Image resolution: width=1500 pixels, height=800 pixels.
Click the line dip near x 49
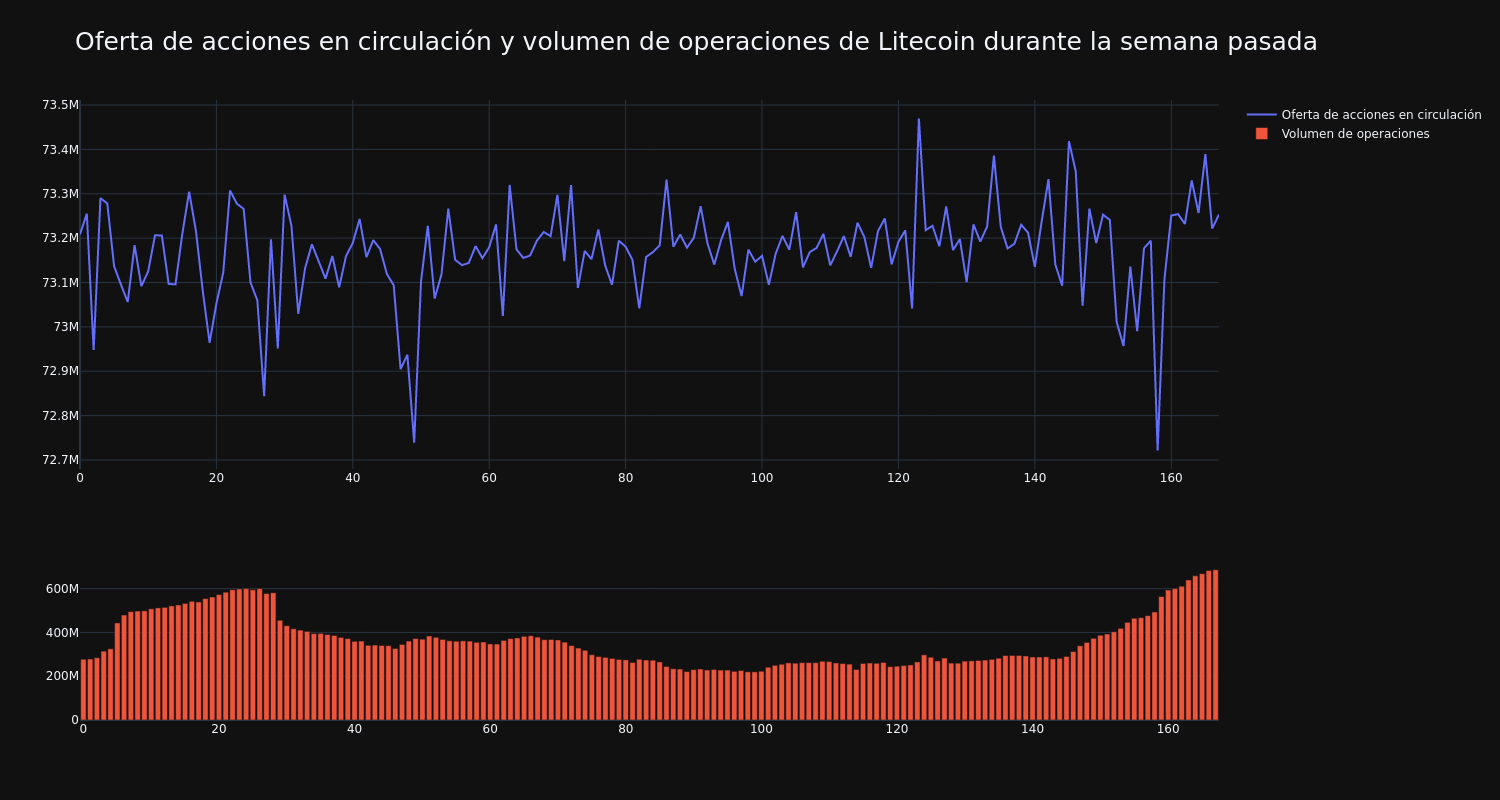[414, 441]
